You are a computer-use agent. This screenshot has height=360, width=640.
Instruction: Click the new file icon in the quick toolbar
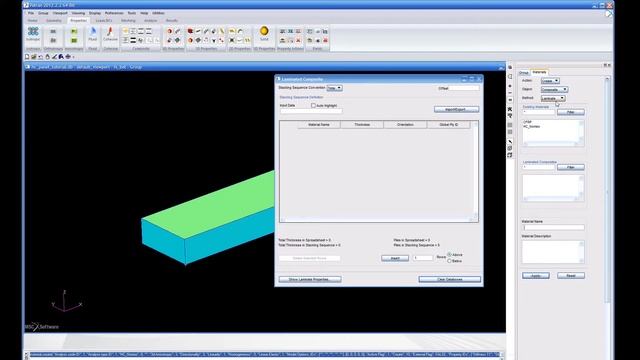27,57
